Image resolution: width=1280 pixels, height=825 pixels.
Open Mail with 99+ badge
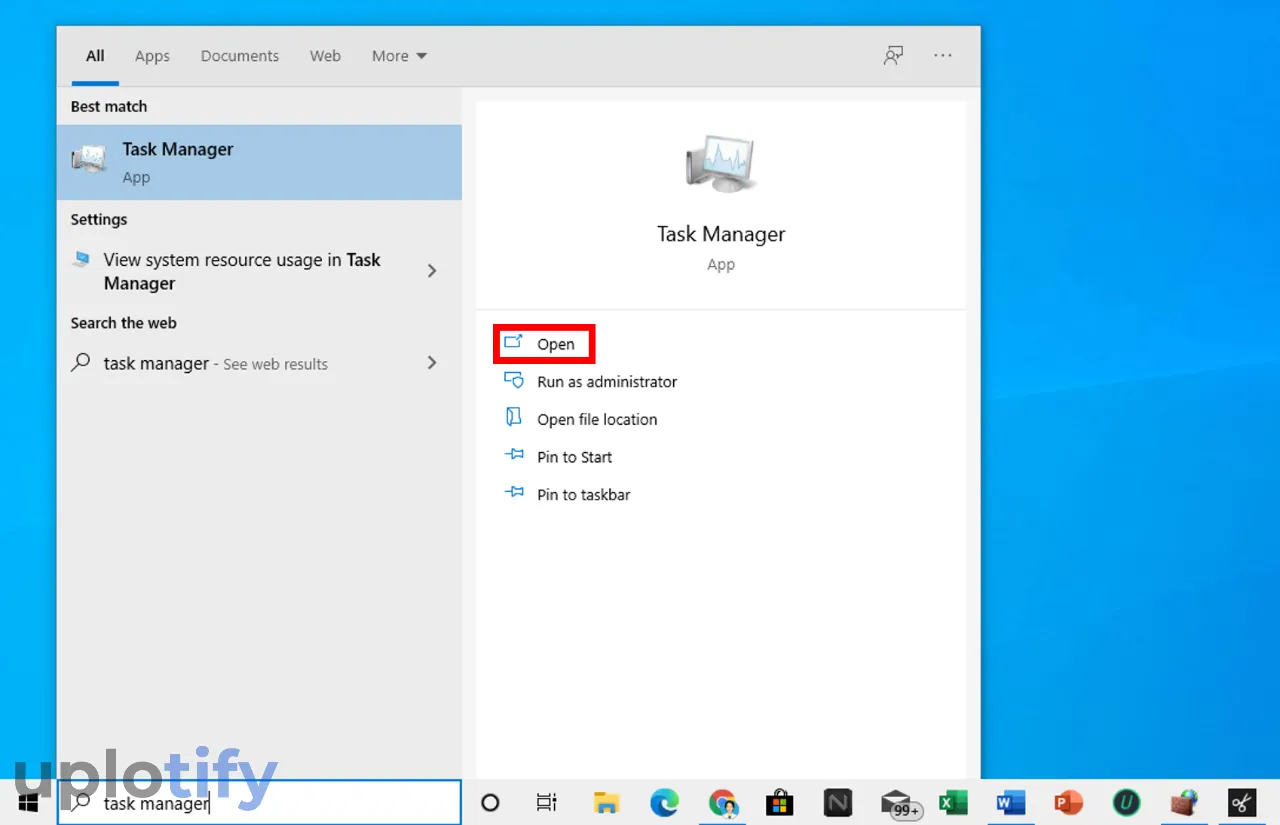click(x=899, y=803)
